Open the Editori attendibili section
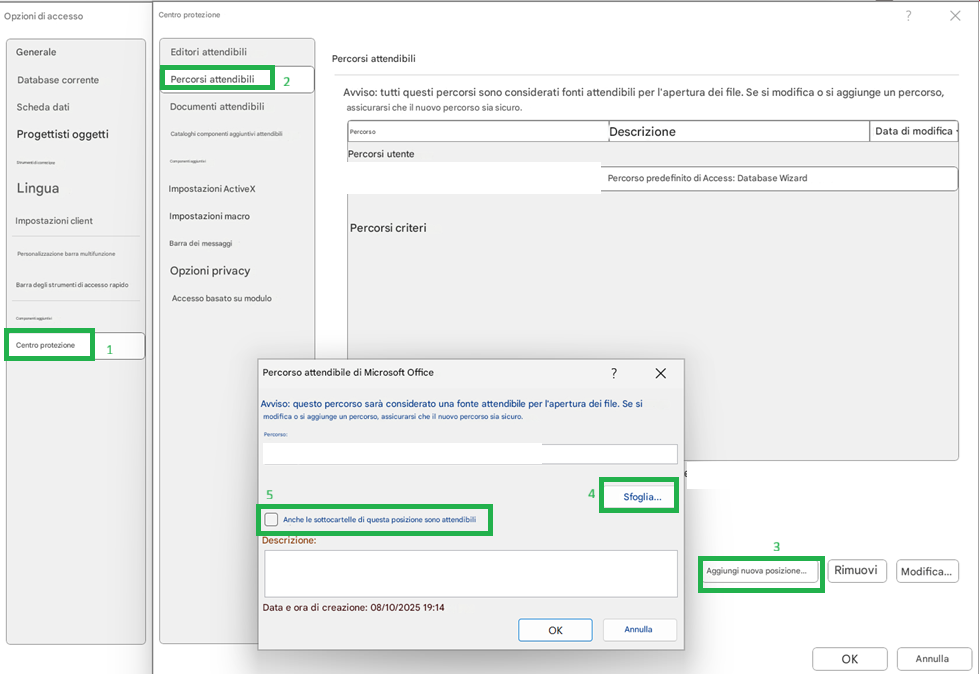This screenshot has height=674, width=980. [209, 52]
